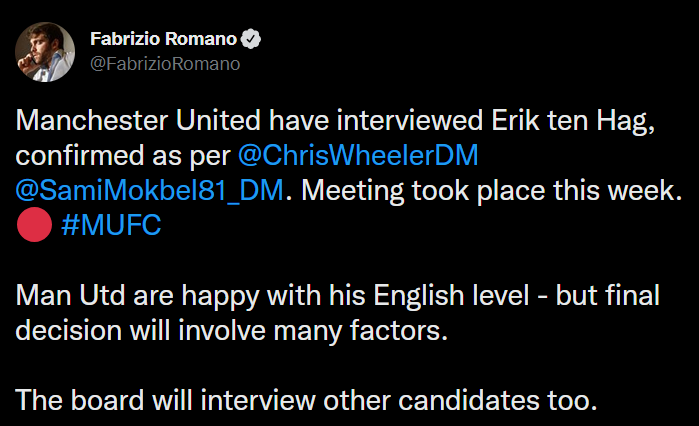Screen dimensions: 699x426
Task: Open the @ChrisWheelerDM mention
Action: (358, 155)
